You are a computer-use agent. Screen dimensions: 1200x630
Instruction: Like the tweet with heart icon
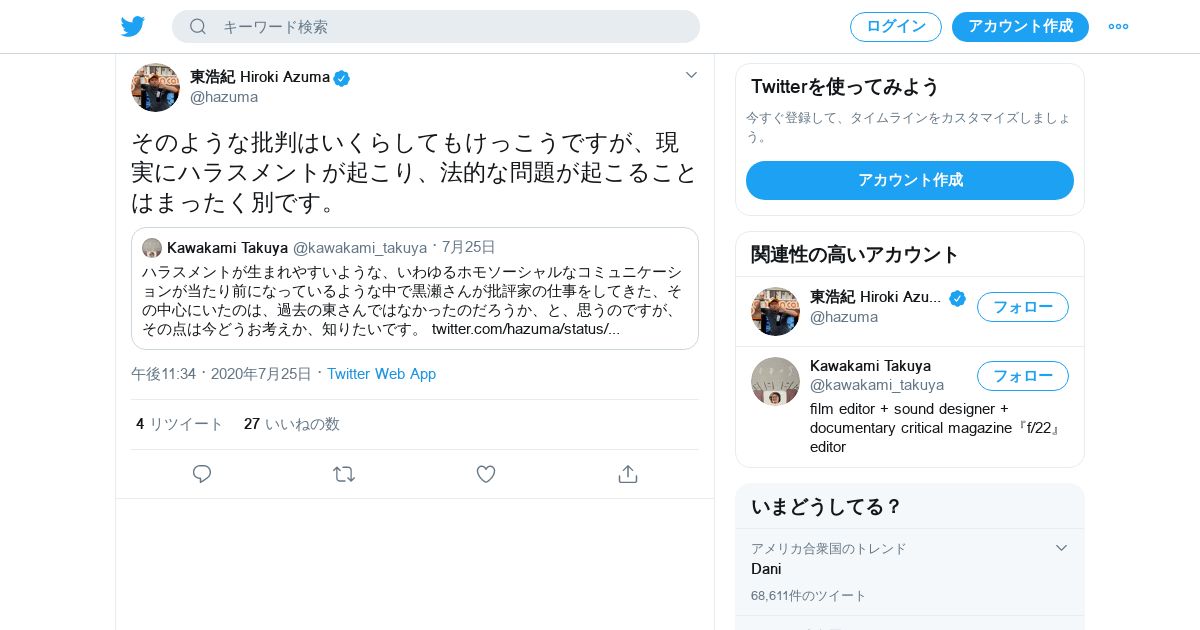(x=486, y=474)
